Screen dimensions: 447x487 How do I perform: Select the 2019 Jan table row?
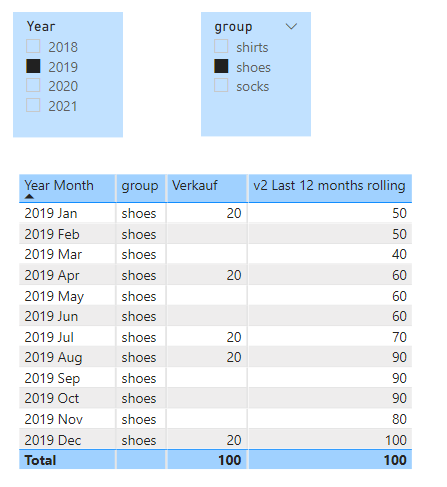pyautogui.click(x=215, y=213)
